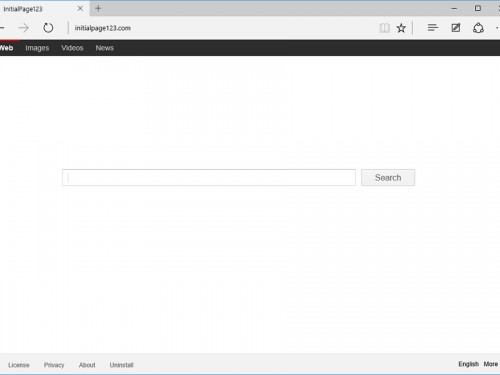Open the About footer link
Screen dimensions: 500x375
tap(87, 365)
